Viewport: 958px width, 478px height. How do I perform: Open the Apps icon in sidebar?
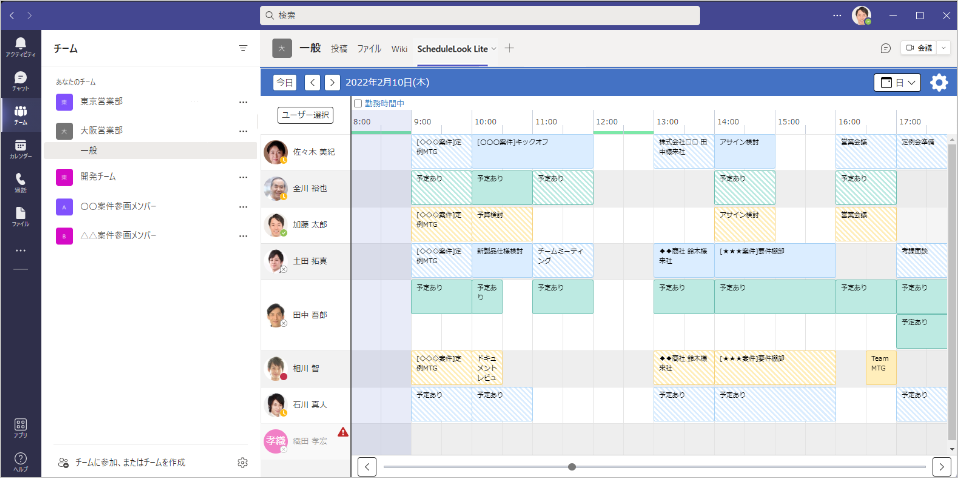point(20,428)
